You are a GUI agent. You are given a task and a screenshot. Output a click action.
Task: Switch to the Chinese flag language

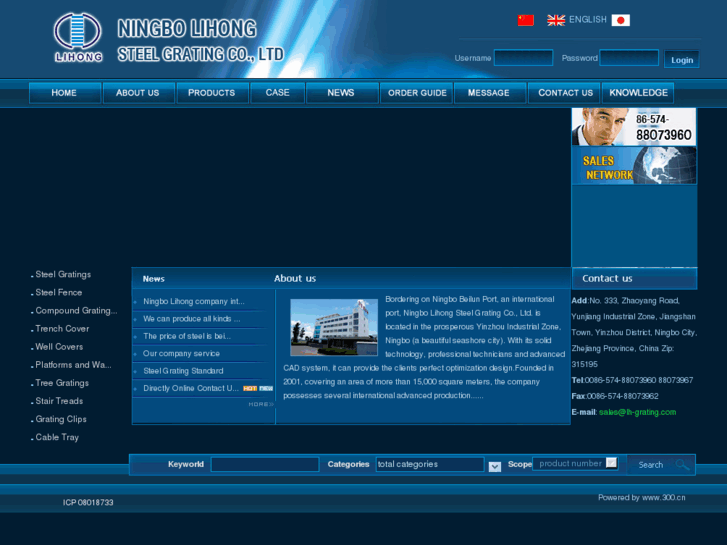click(x=526, y=20)
